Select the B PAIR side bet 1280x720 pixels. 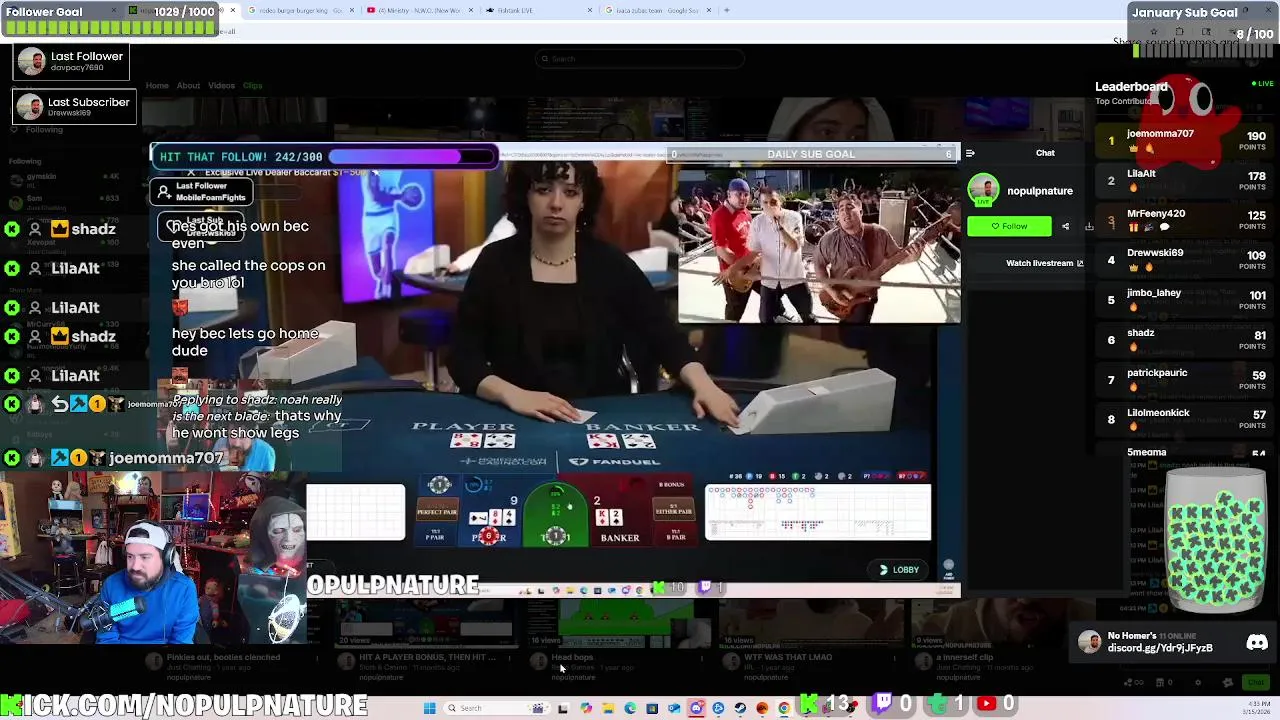[x=676, y=535]
